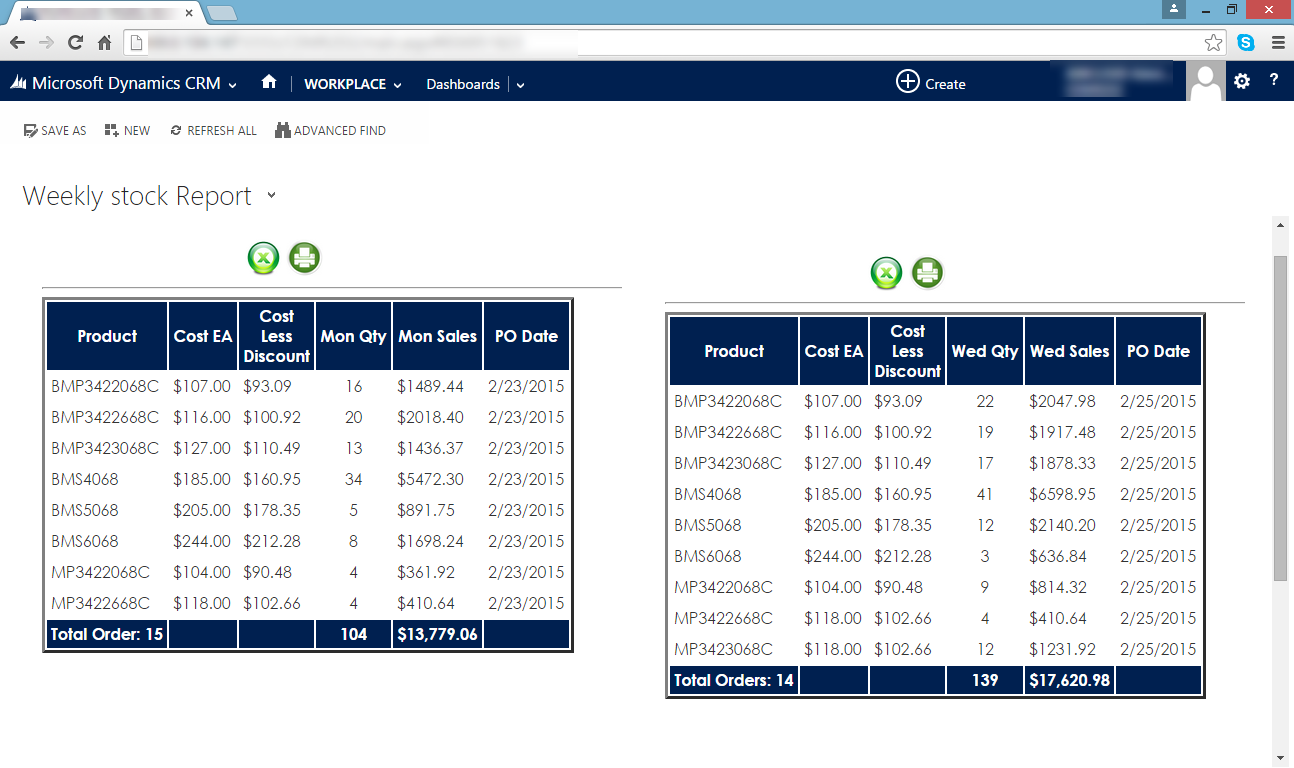Open the help question mark icon

coord(1274,81)
